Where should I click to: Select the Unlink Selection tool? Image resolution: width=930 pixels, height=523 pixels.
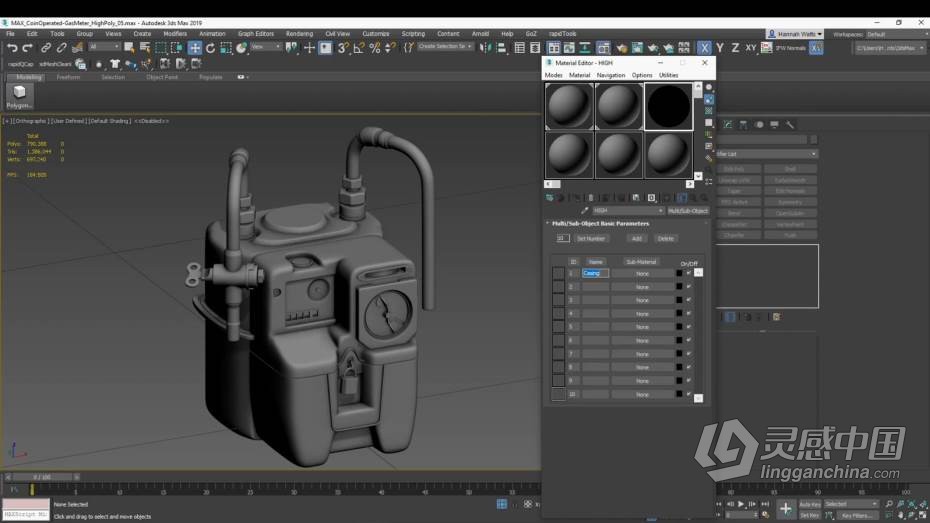61,48
